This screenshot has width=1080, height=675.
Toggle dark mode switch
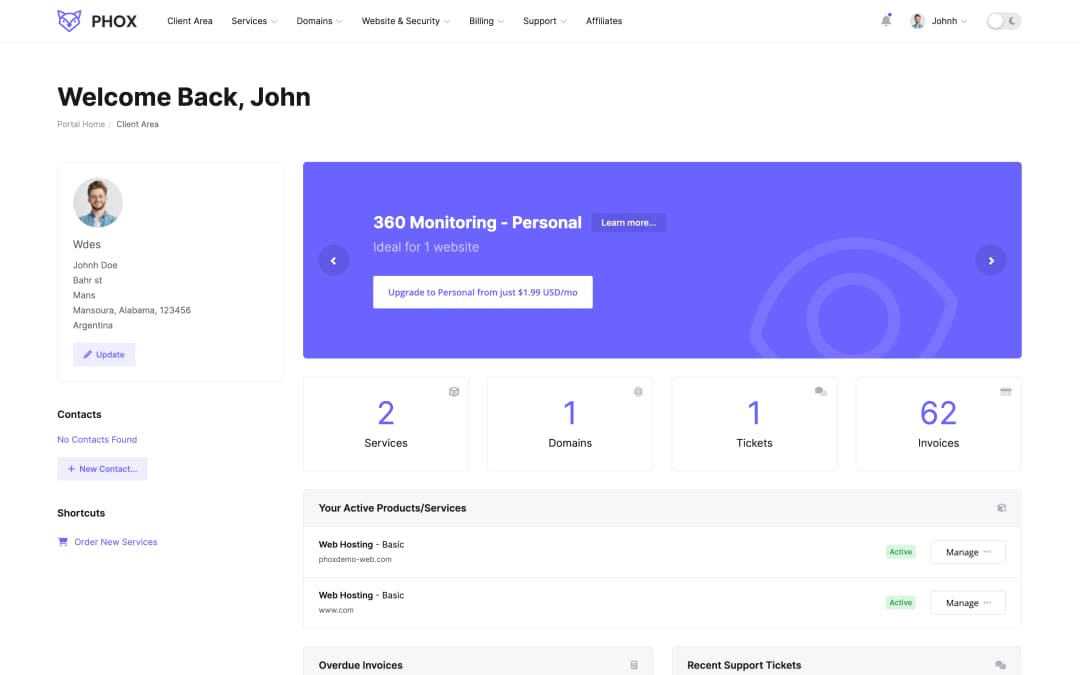click(1003, 21)
